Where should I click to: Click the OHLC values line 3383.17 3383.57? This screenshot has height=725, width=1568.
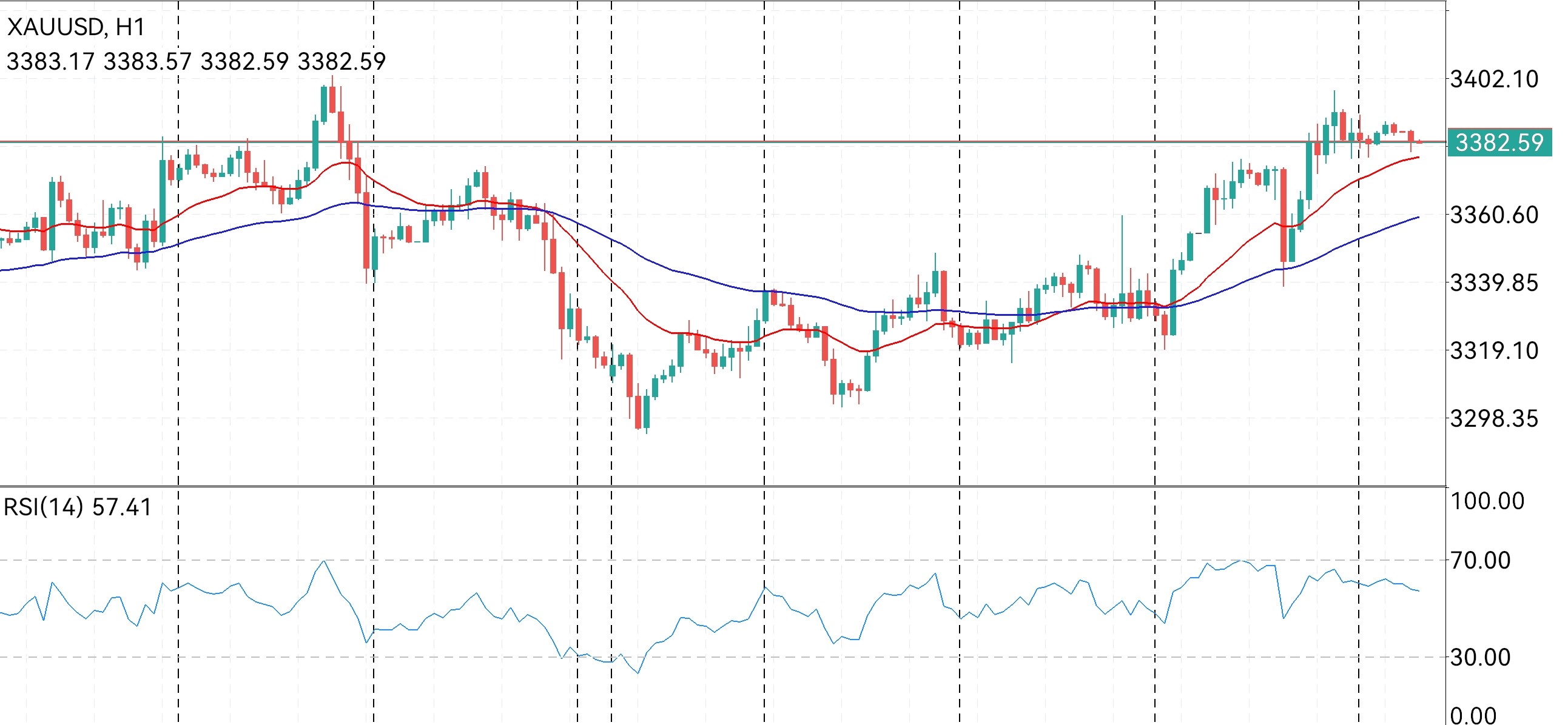(x=196, y=61)
